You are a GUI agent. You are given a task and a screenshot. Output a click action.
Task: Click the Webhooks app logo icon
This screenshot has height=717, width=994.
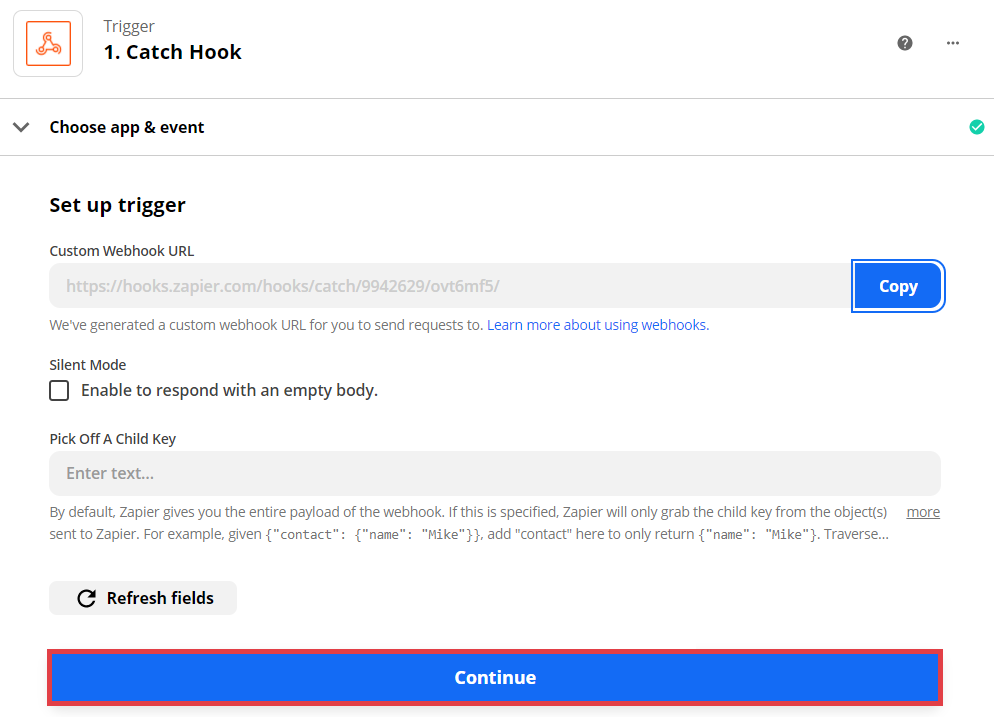pyautogui.click(x=48, y=43)
